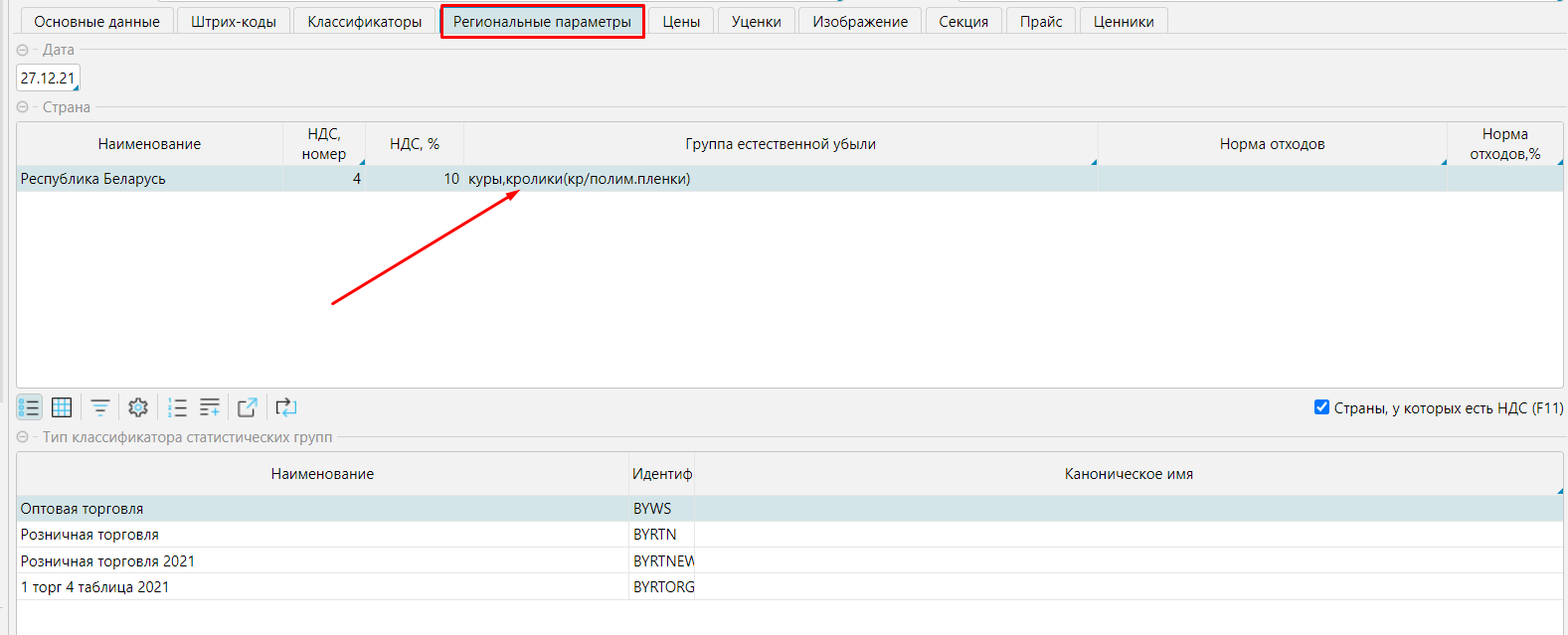Open the 'Штрих-коды' tab
The width and height of the screenshot is (1568, 635).
pyautogui.click(x=234, y=22)
